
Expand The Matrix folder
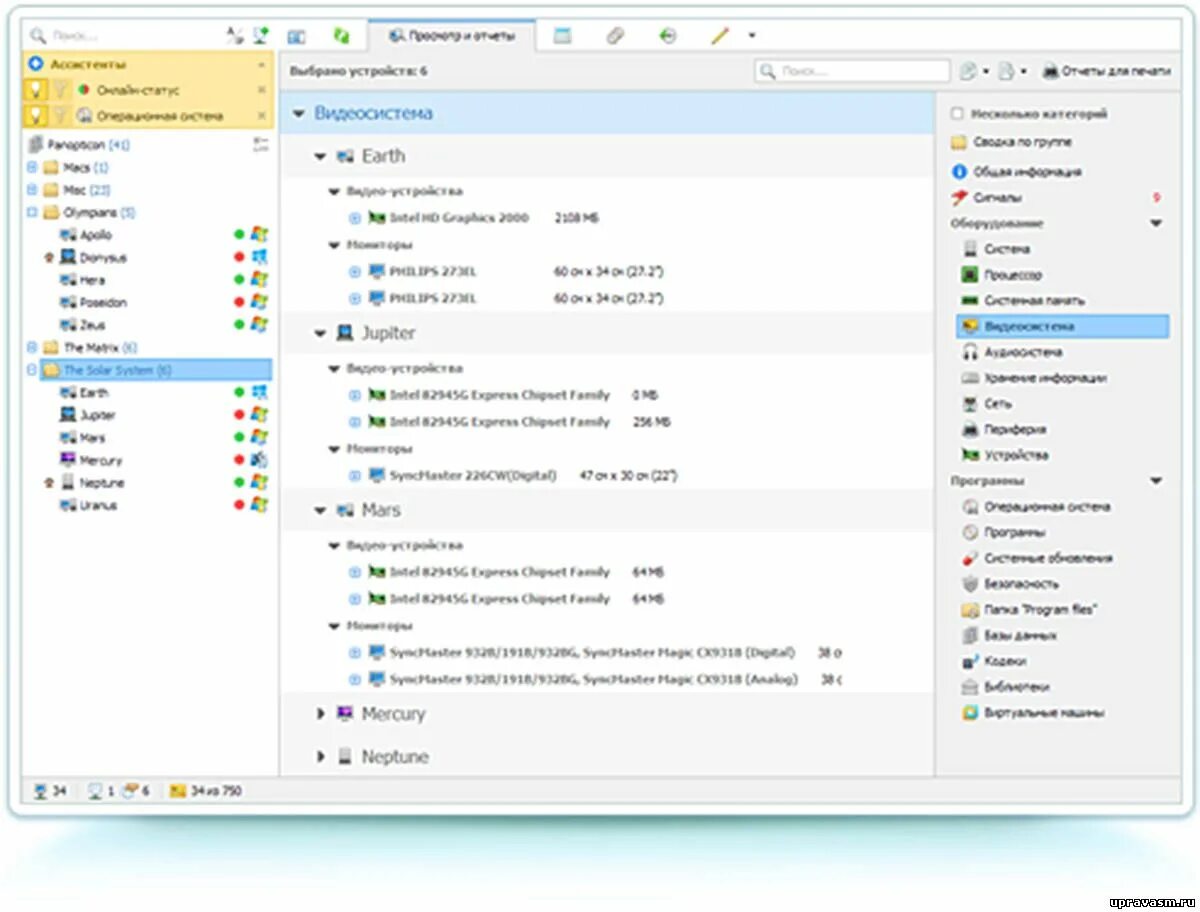click(32, 348)
